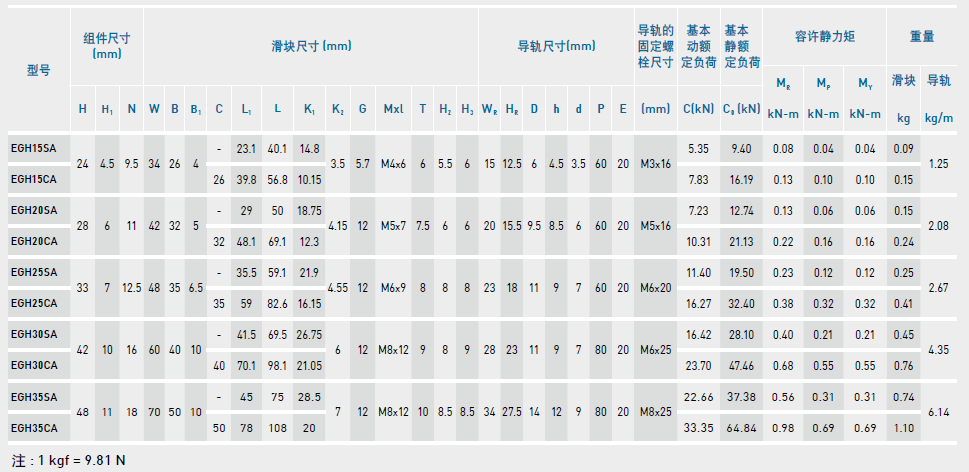Select the Mxl column header
969x472 pixels.
tap(393, 108)
